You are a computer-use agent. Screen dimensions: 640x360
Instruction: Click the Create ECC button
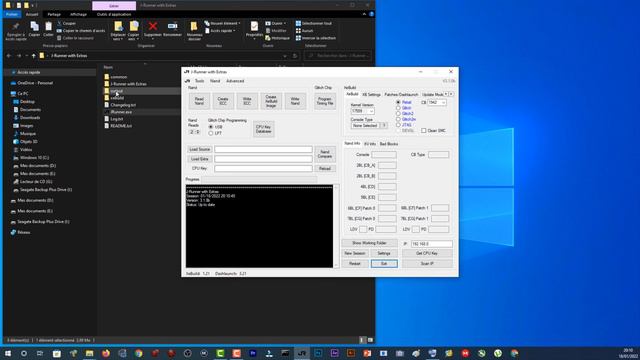(223, 101)
